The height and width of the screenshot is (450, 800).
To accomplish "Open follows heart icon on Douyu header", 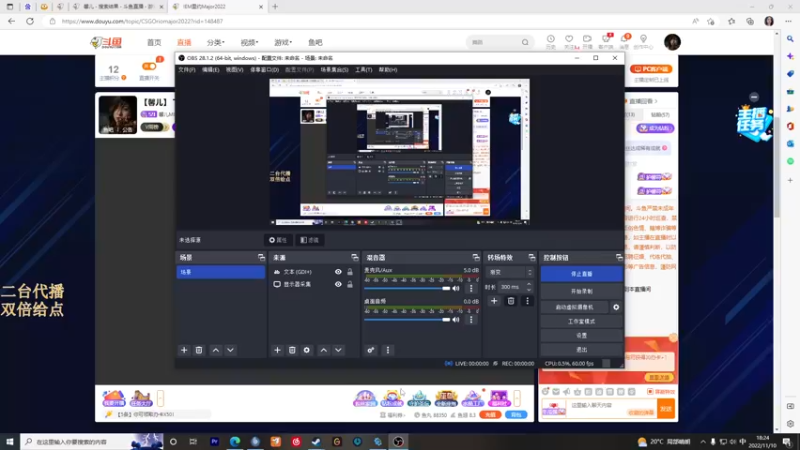I will coord(569,39).
